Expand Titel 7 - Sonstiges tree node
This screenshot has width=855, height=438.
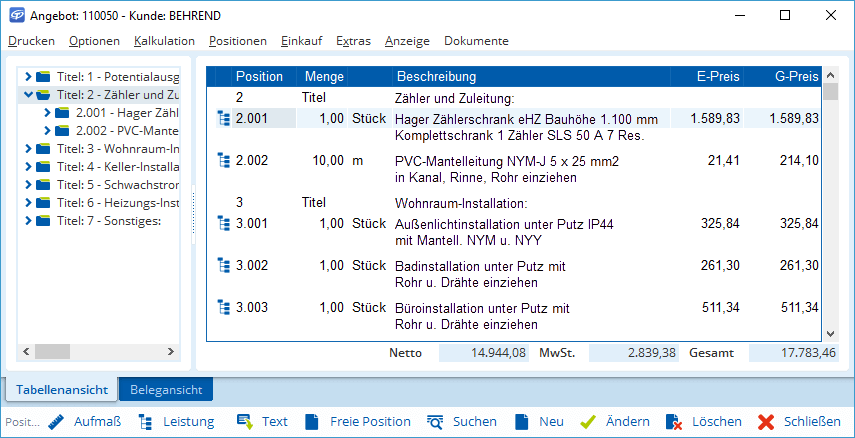(x=27, y=221)
